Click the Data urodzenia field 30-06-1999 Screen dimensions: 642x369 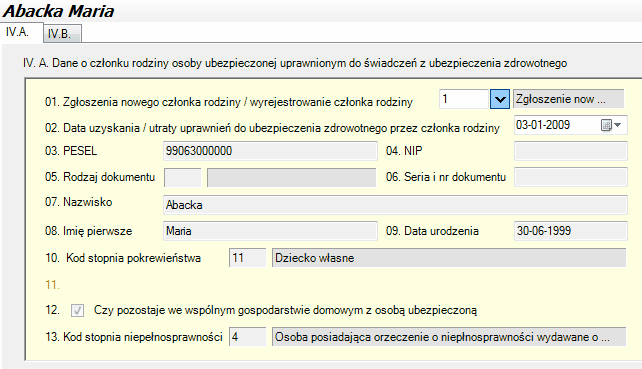coord(571,231)
